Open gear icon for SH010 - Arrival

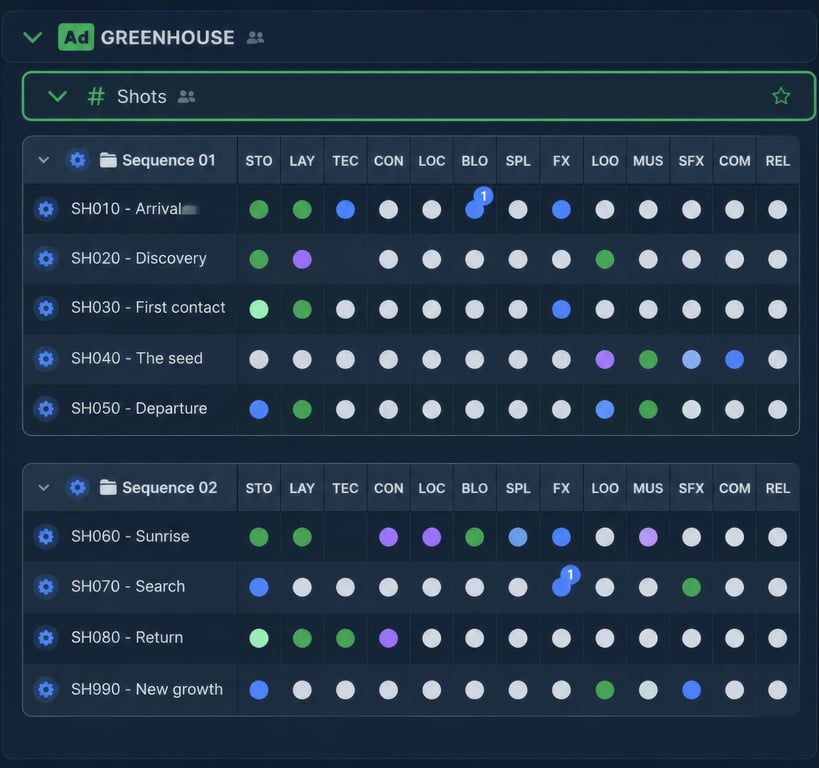pyautogui.click(x=46, y=209)
